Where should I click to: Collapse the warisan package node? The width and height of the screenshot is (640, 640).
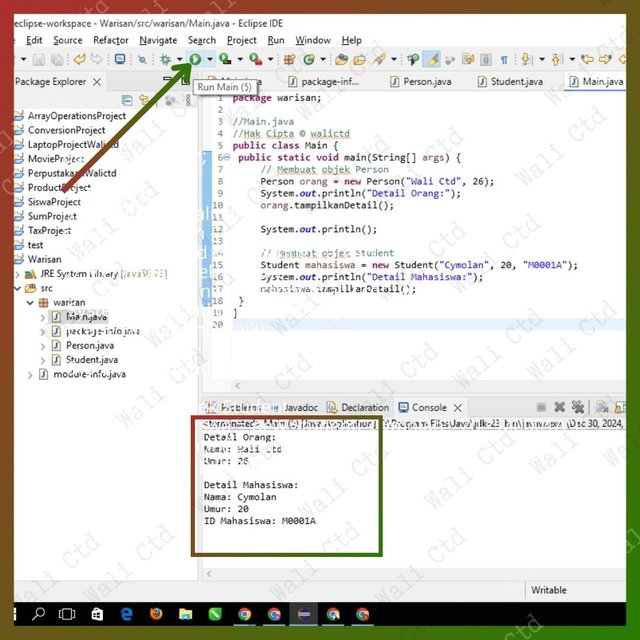click(30, 303)
